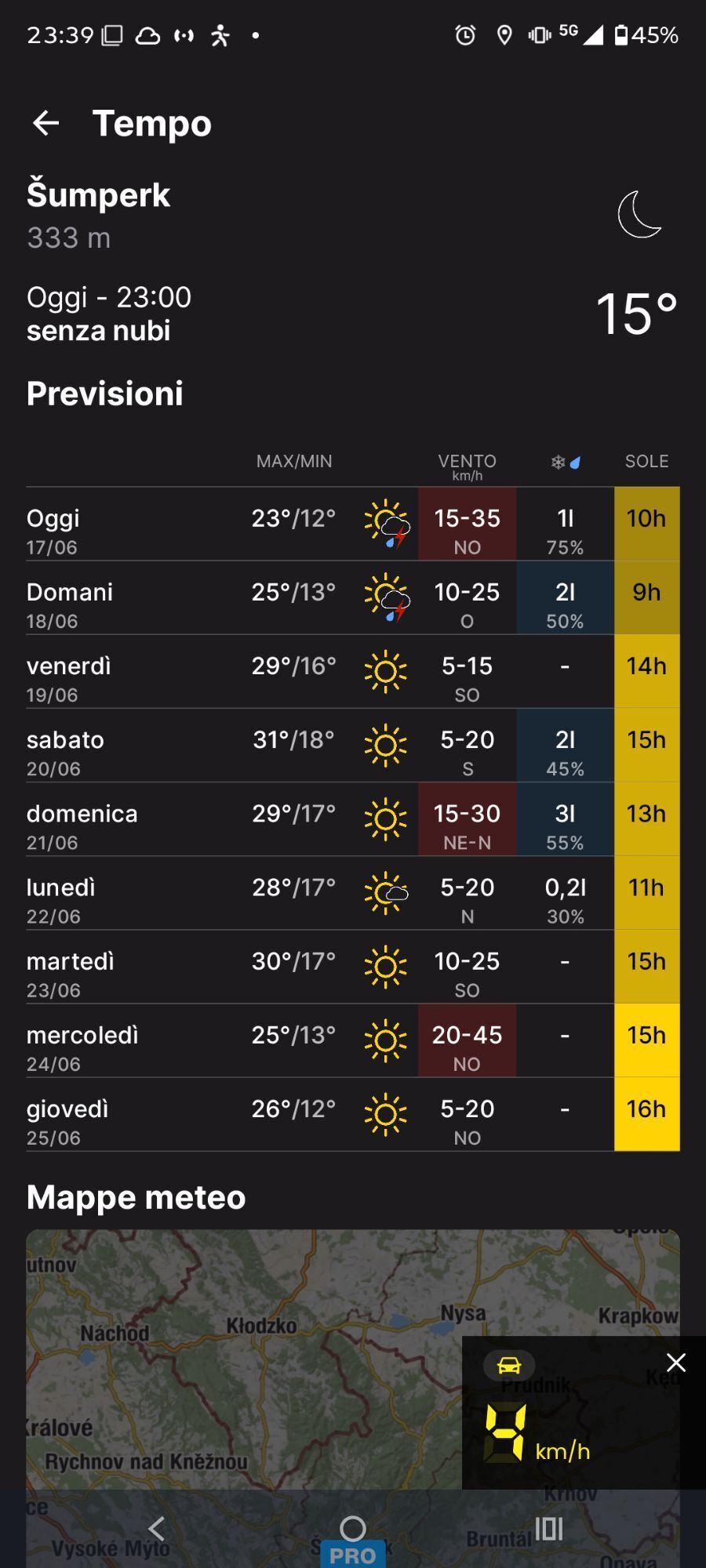The image size is (706, 1568).
Task: Tap the sun icon in the venerdì row
Action: (385, 671)
